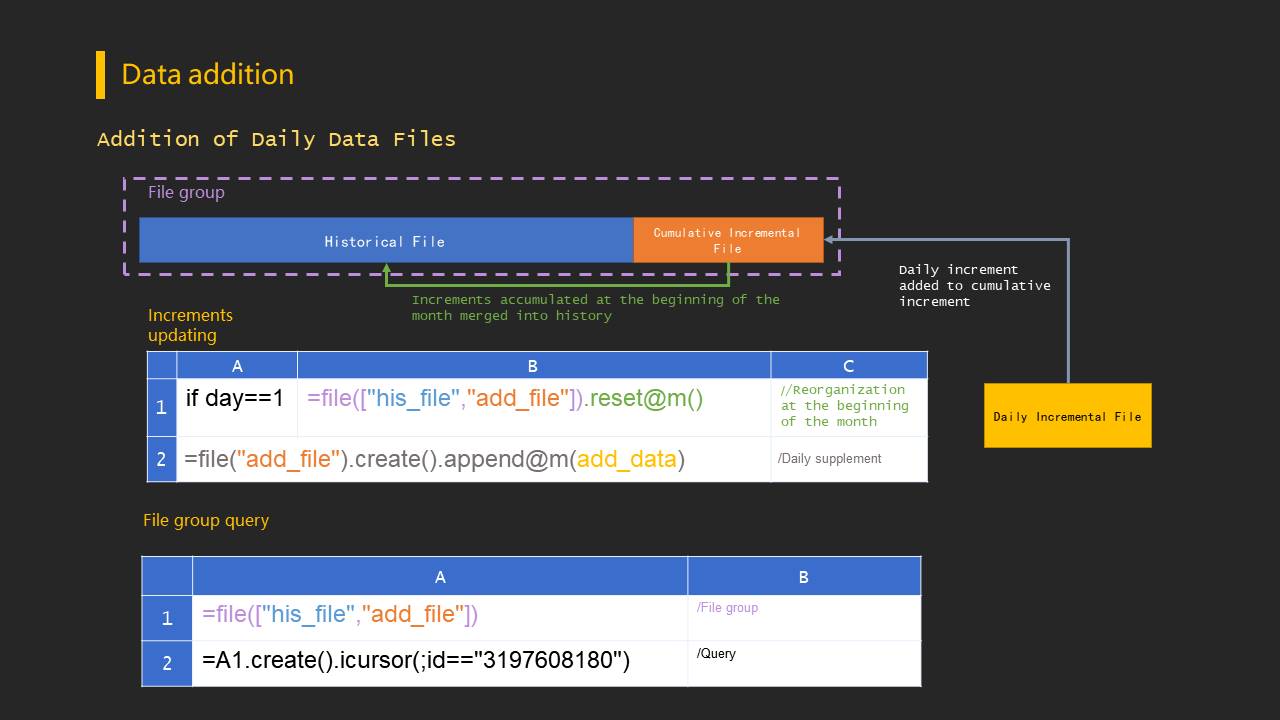
Task: Select the "Daily increment added" annotation text
Action: tap(974, 285)
